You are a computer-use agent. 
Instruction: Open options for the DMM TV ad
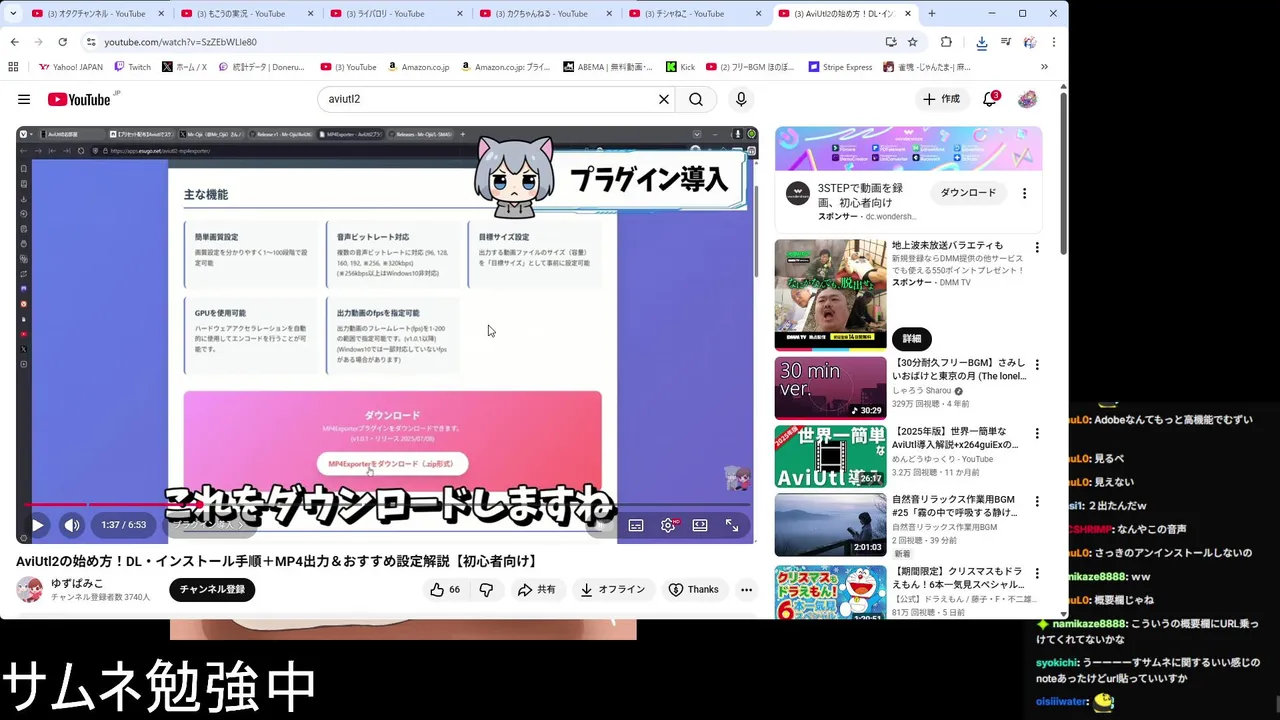(x=1037, y=247)
